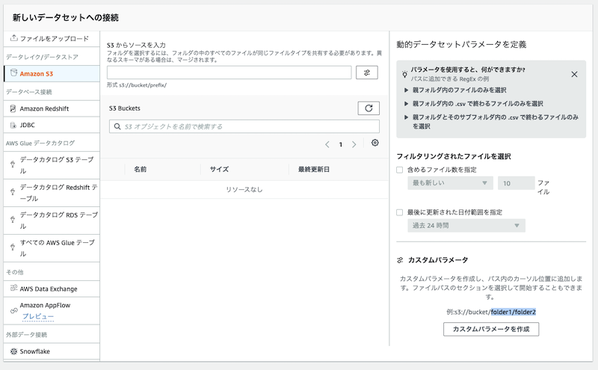Go to next page of S3 buckets
598x370 pixels.
[354, 144]
